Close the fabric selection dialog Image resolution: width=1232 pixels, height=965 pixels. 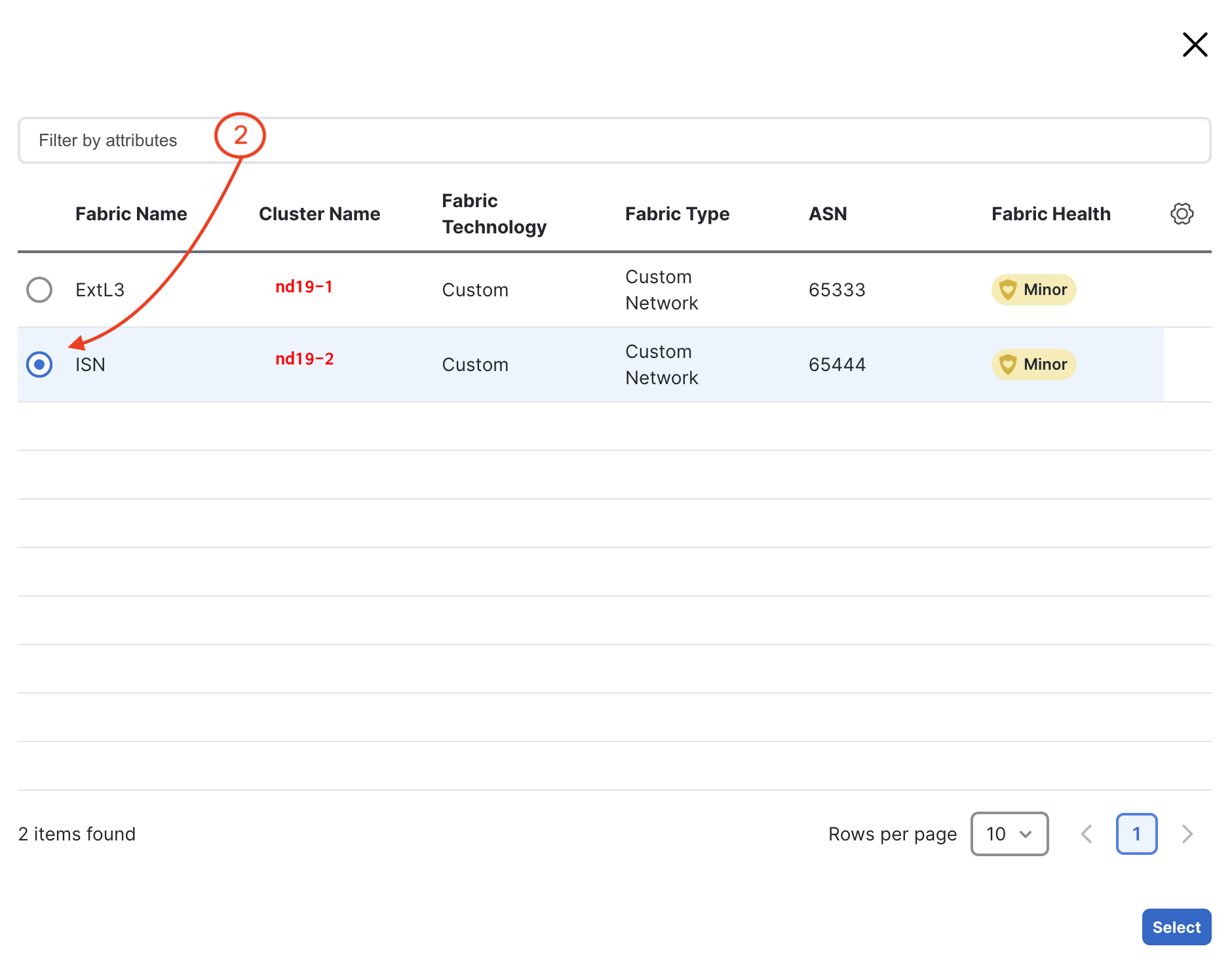click(1195, 45)
